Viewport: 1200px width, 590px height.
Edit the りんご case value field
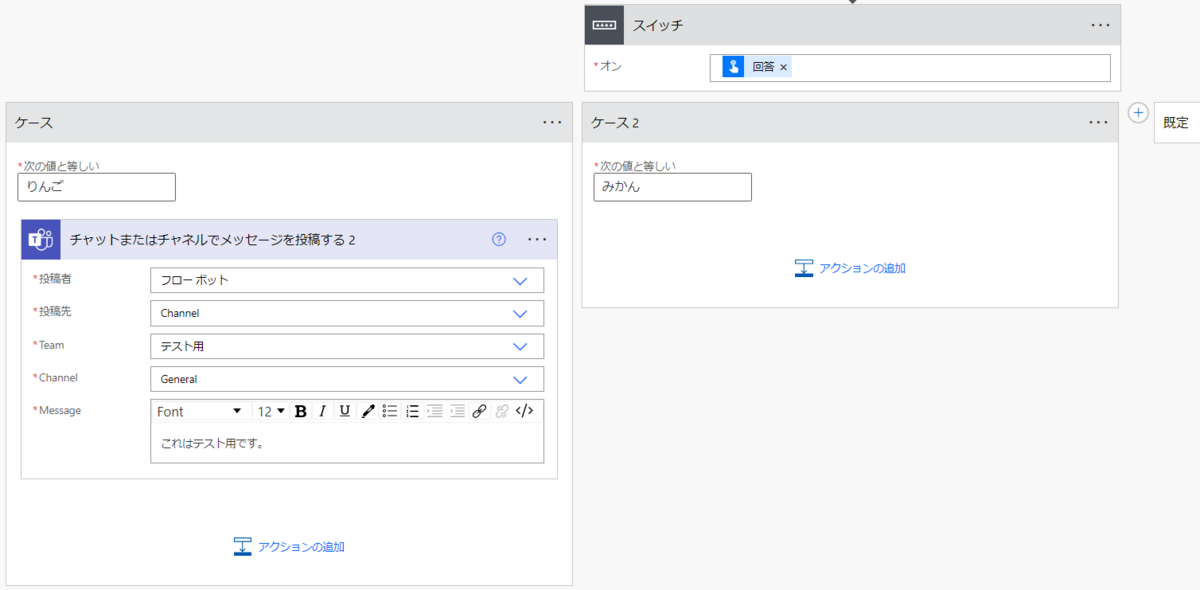point(96,187)
